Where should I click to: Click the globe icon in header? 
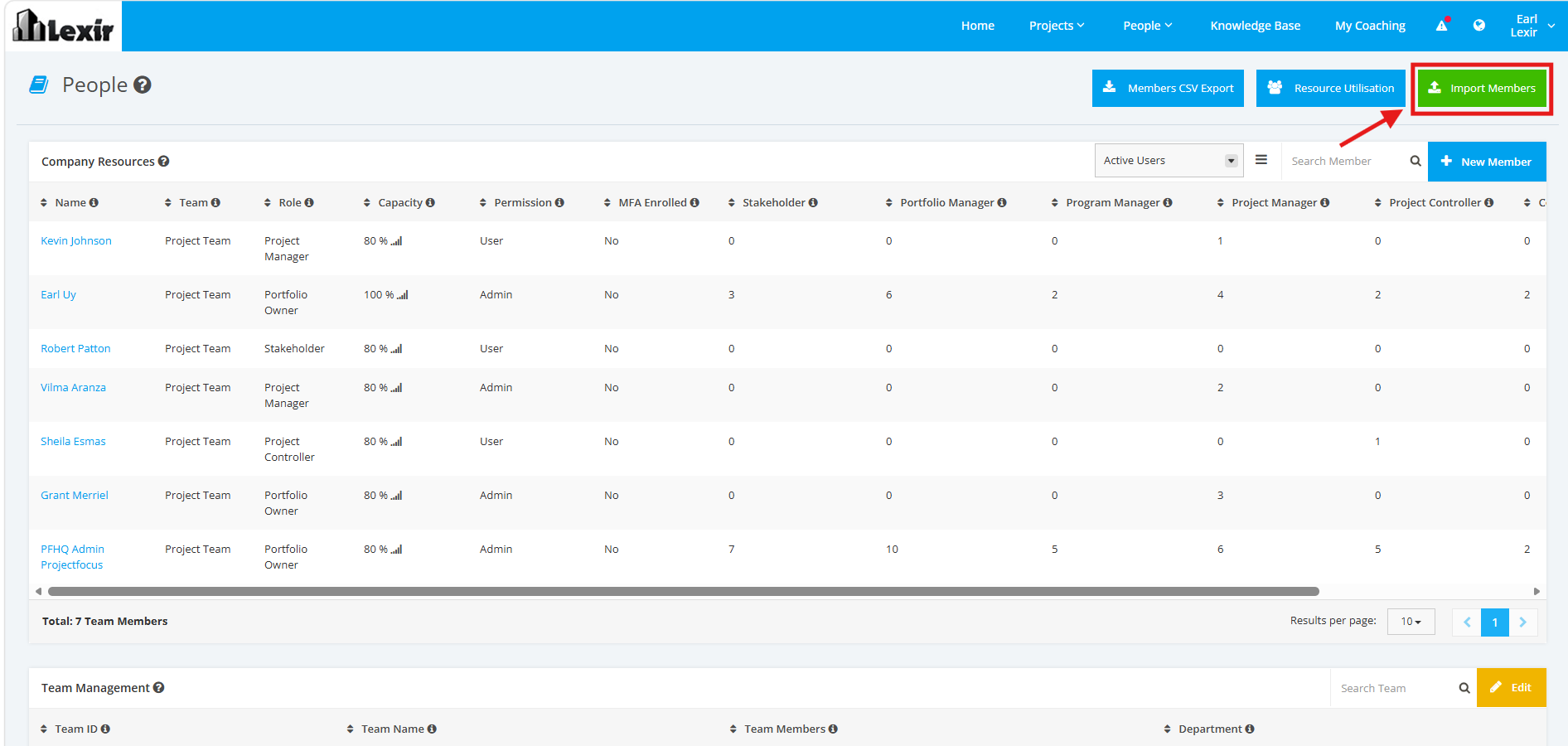pyautogui.click(x=1479, y=25)
